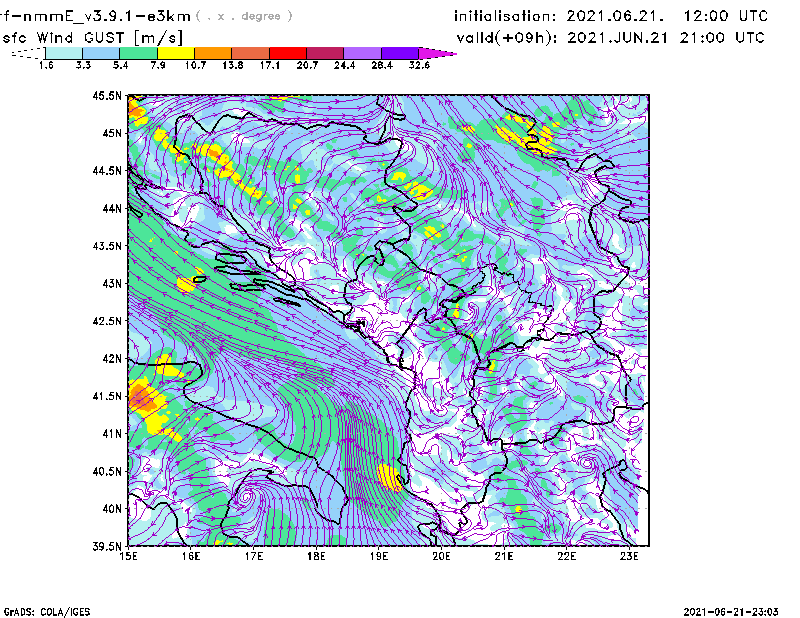Screen dimensions: 800x618
Task: Click the 17E longitude label
Action: point(254,556)
